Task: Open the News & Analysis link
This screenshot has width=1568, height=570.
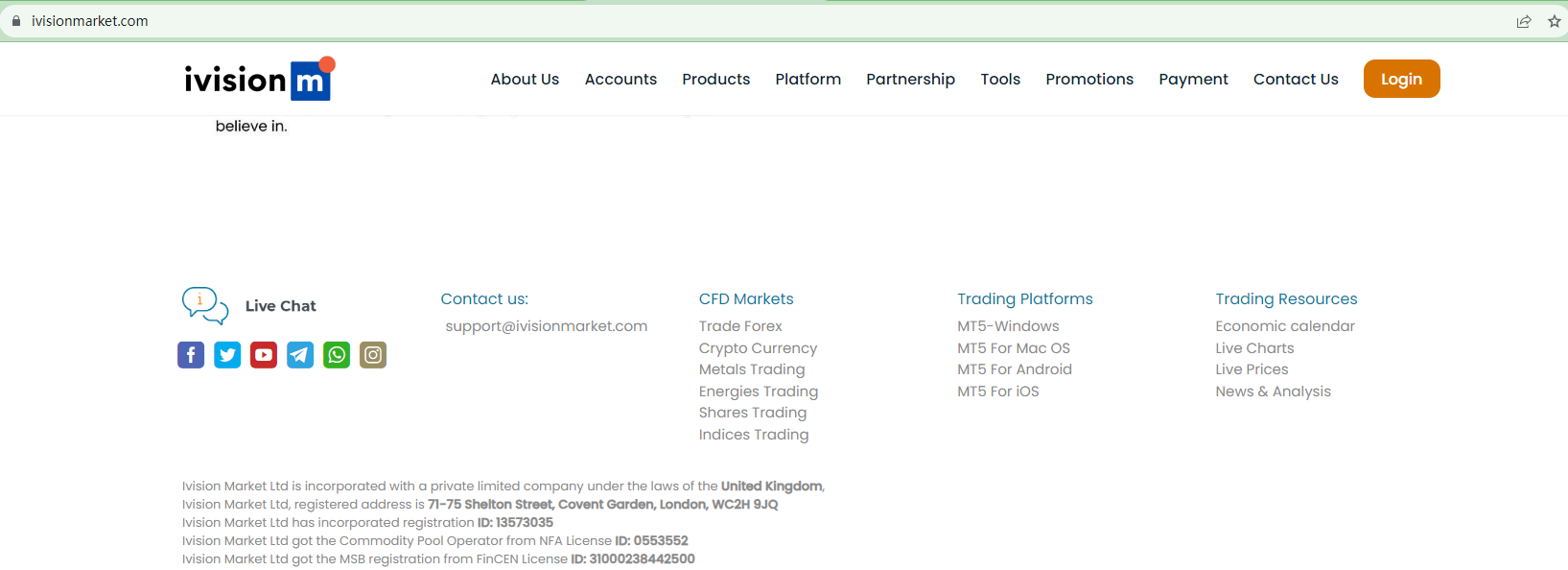Action: [x=1273, y=392]
